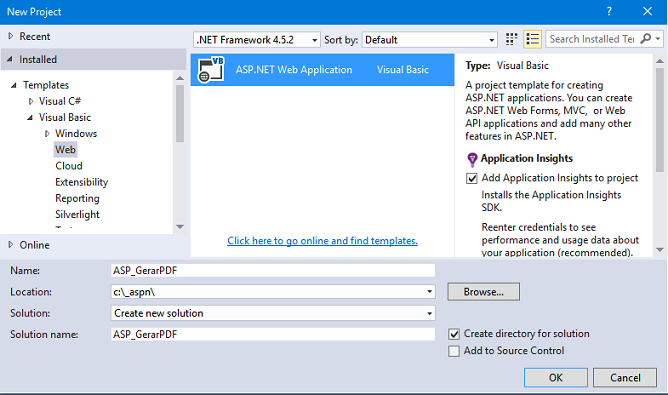Viewport: 668px width, 395px height.
Task: Click the description pane scrollbar thumb
Action: (660, 120)
